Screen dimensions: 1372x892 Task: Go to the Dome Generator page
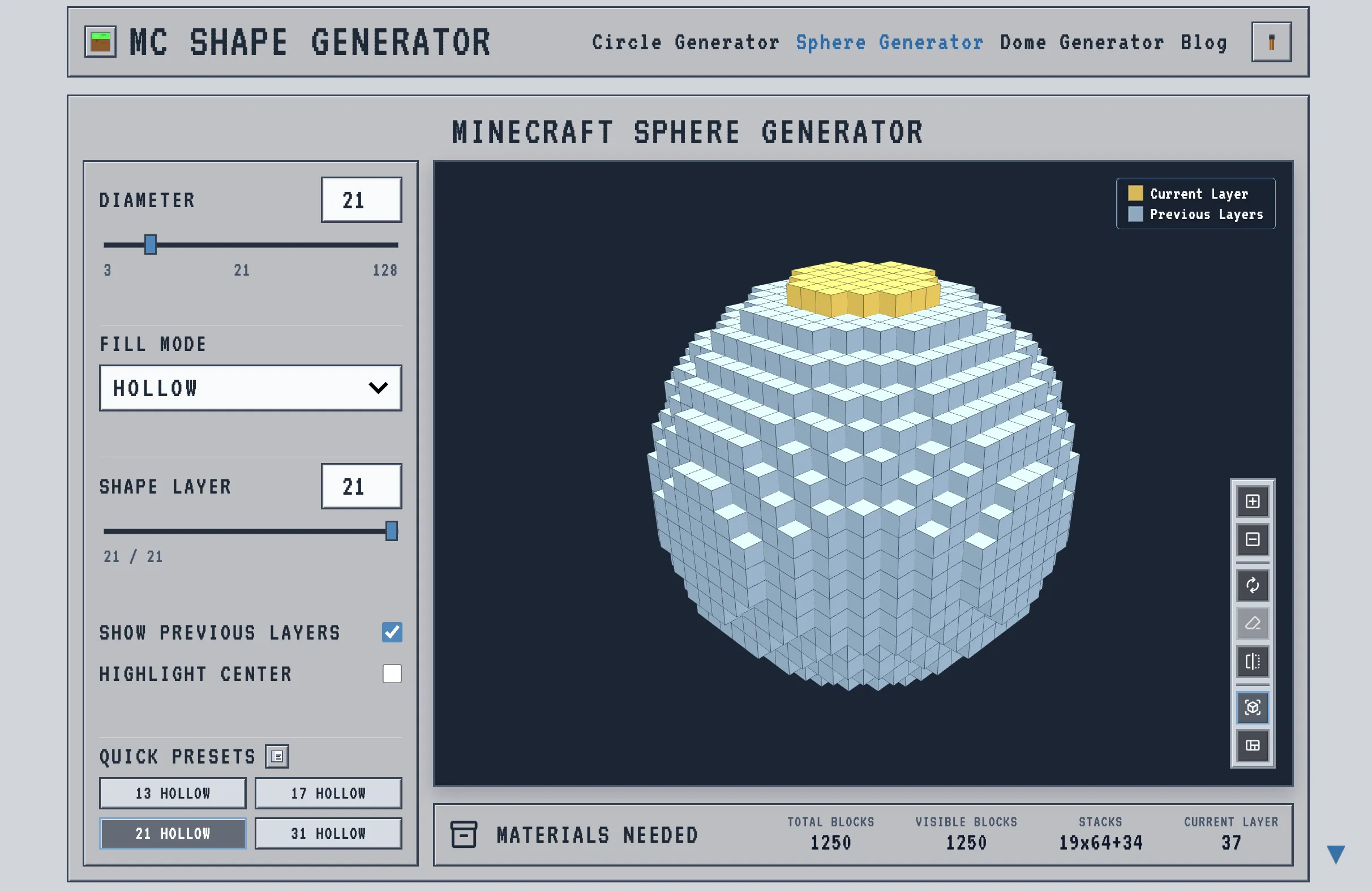coord(1082,42)
